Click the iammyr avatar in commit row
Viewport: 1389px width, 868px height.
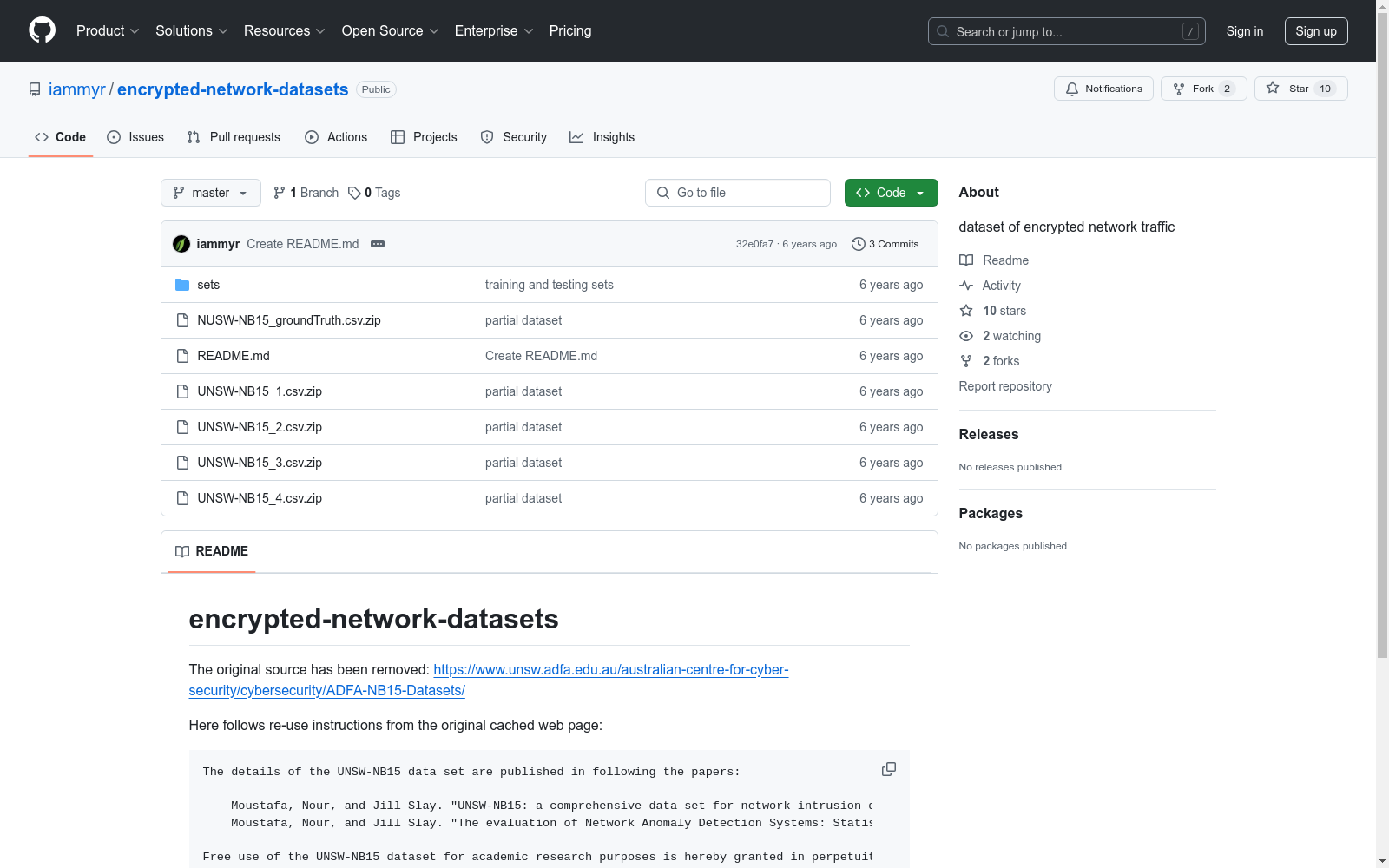coord(181,244)
